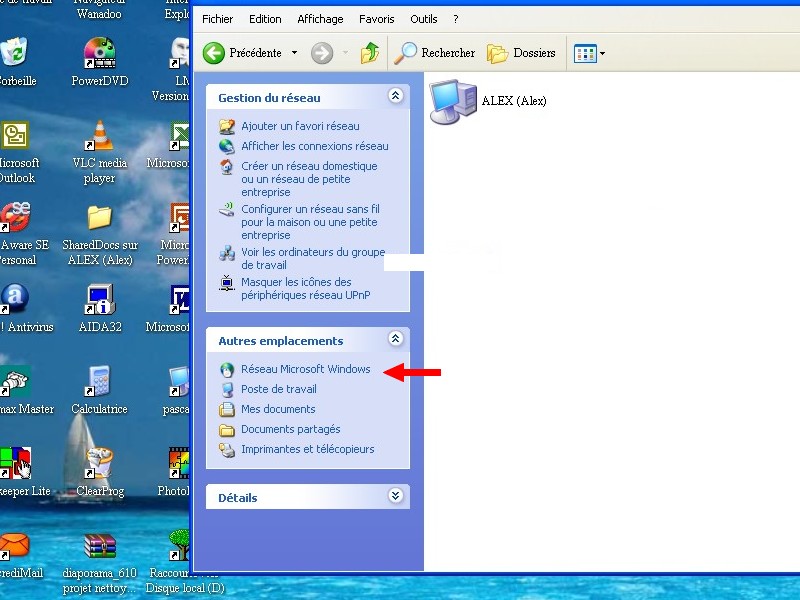
Task: Click the folder up-level icon
Action: pos(370,53)
